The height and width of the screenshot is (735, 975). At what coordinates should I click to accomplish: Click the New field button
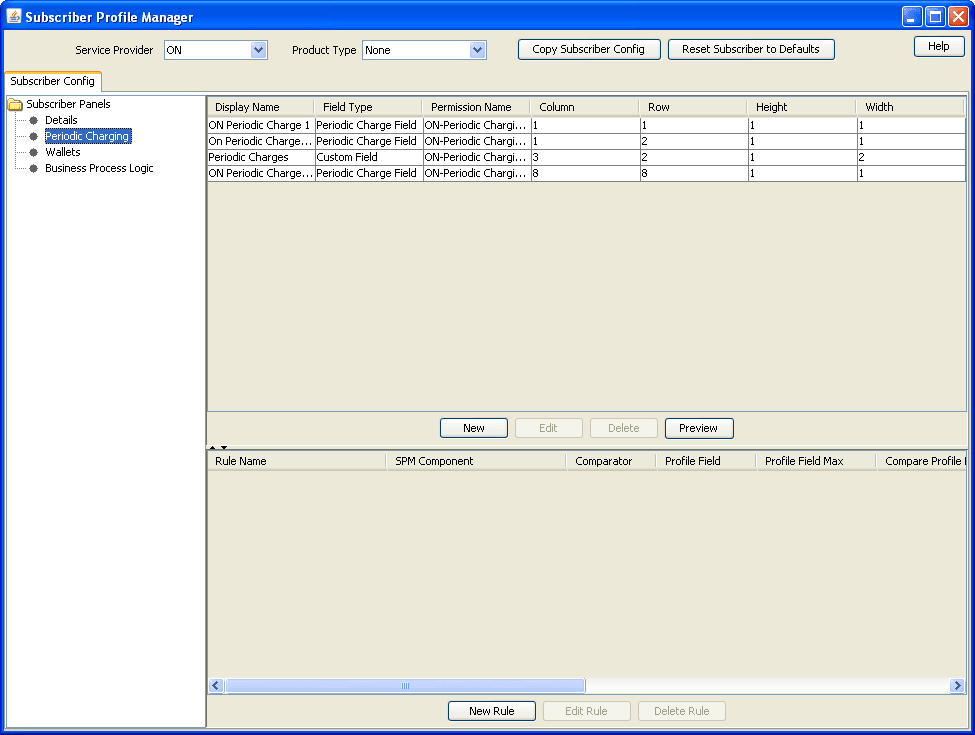(474, 428)
